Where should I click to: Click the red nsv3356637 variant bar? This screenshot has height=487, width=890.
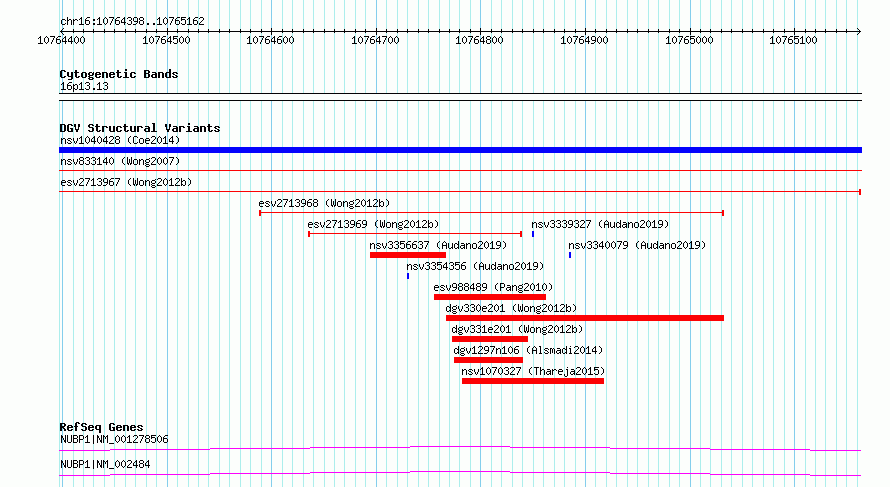[408, 255]
